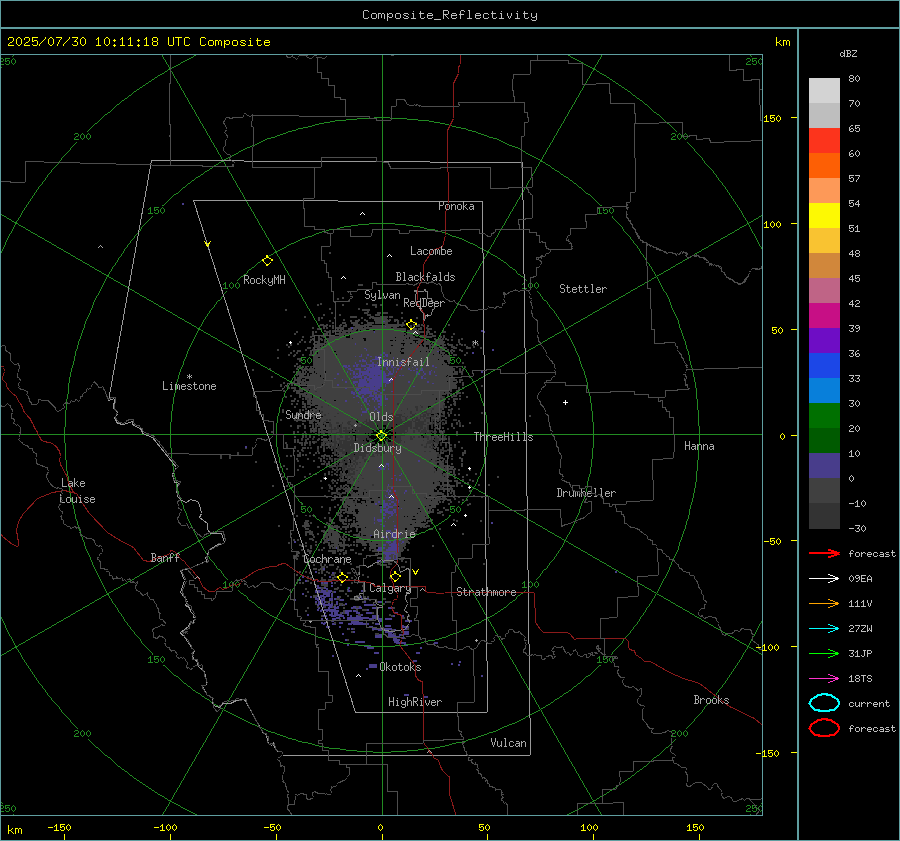The width and height of the screenshot is (900, 841).
Task: Click the cyan 27ZW arrow in legend
Action: 824,629
